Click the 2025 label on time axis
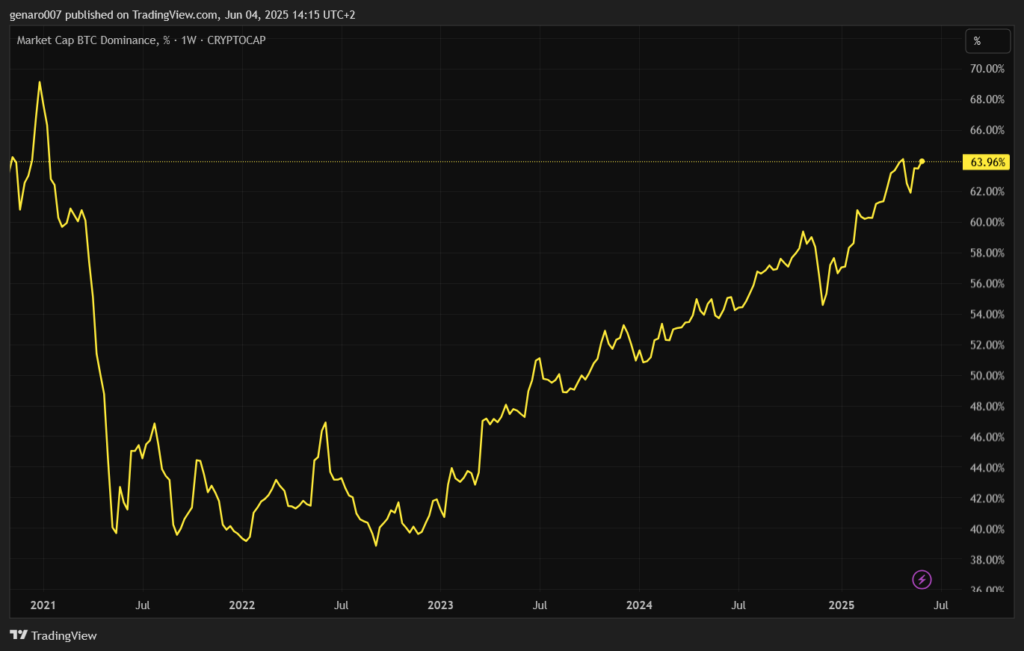 coord(840,605)
